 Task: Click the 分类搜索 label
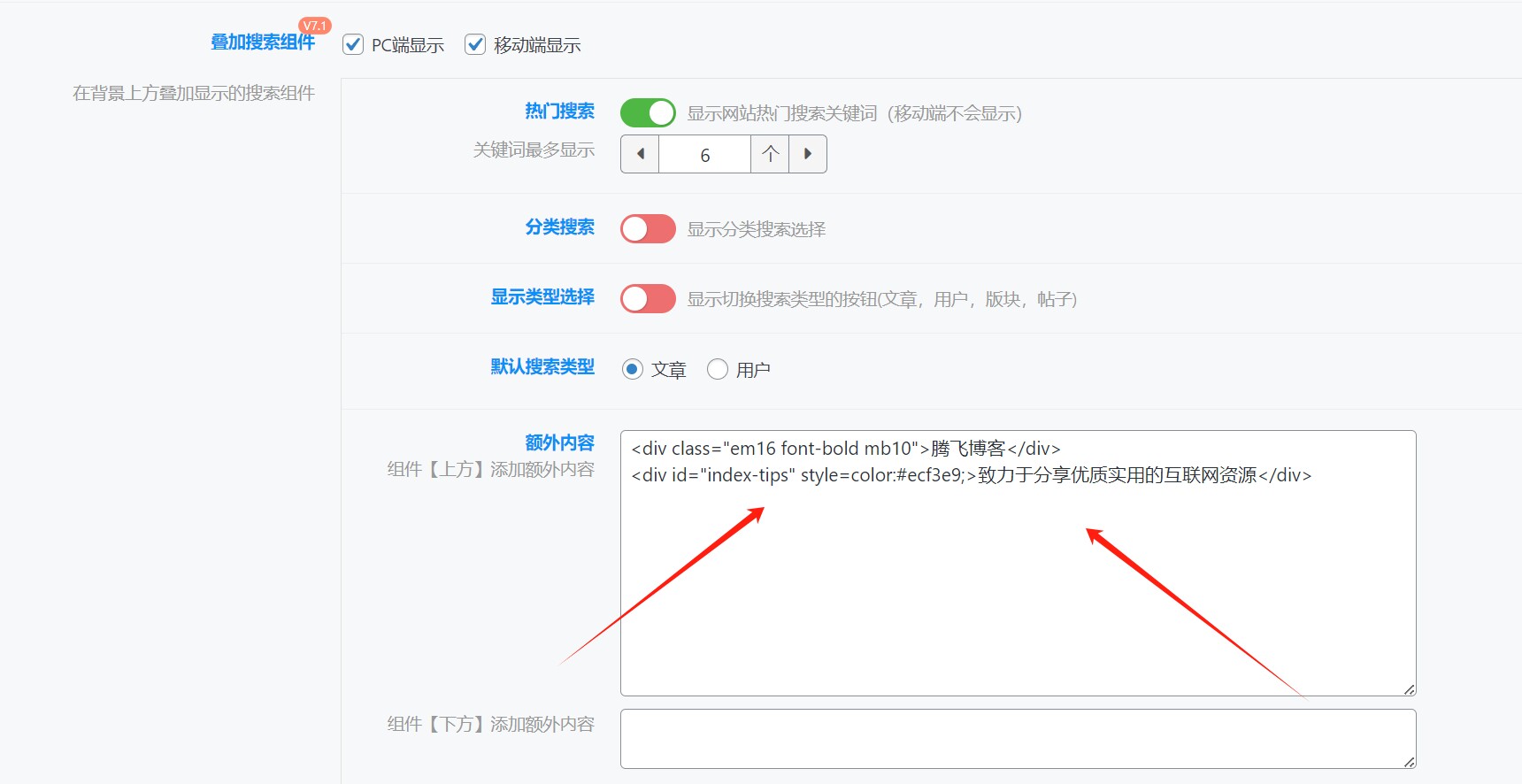point(560,227)
